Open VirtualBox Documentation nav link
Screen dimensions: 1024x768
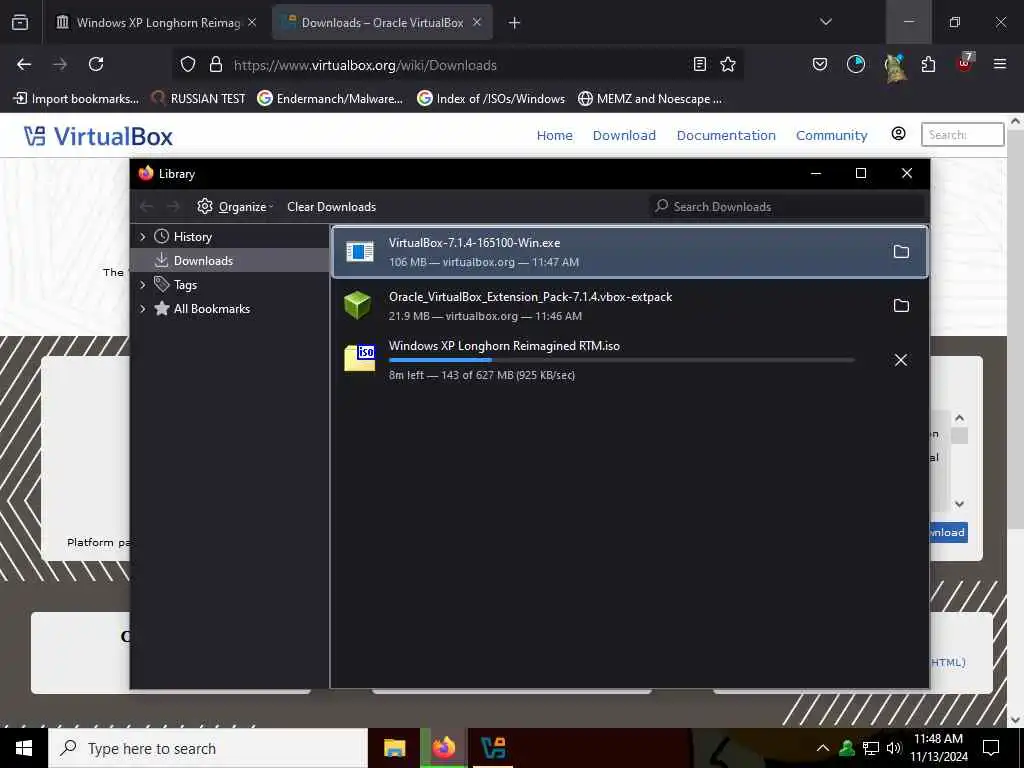tap(726, 135)
